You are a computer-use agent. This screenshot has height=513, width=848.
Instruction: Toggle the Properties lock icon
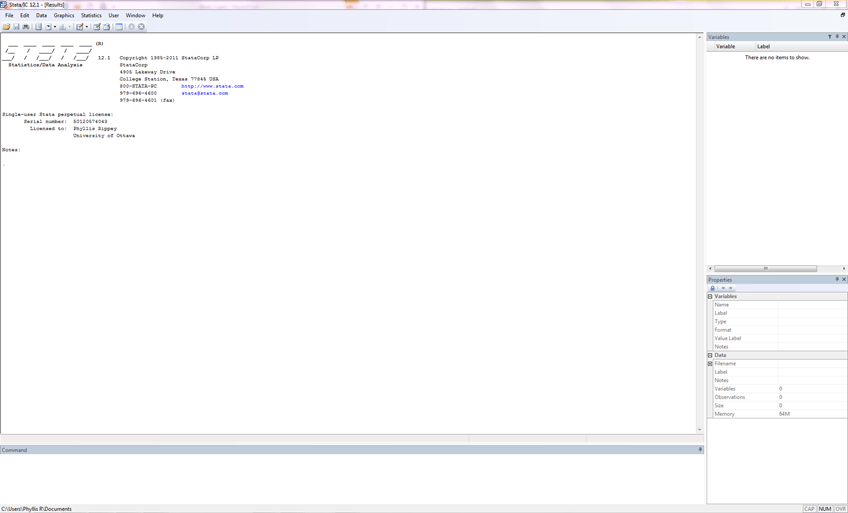pos(712,288)
